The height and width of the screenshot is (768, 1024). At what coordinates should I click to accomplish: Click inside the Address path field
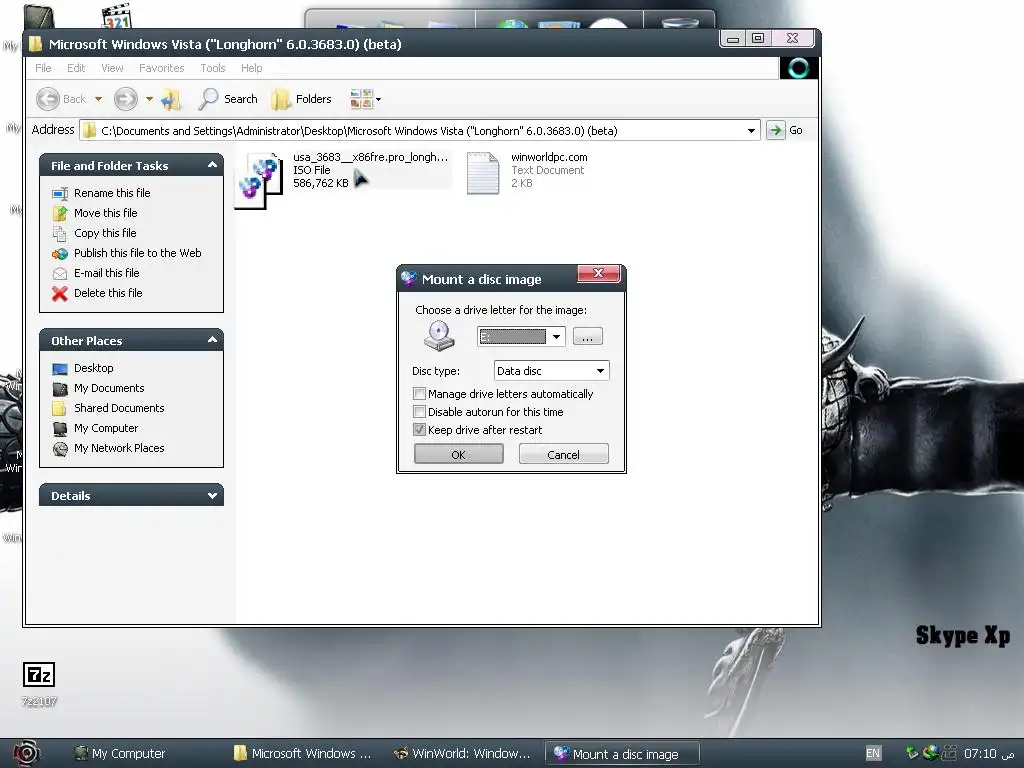418,131
